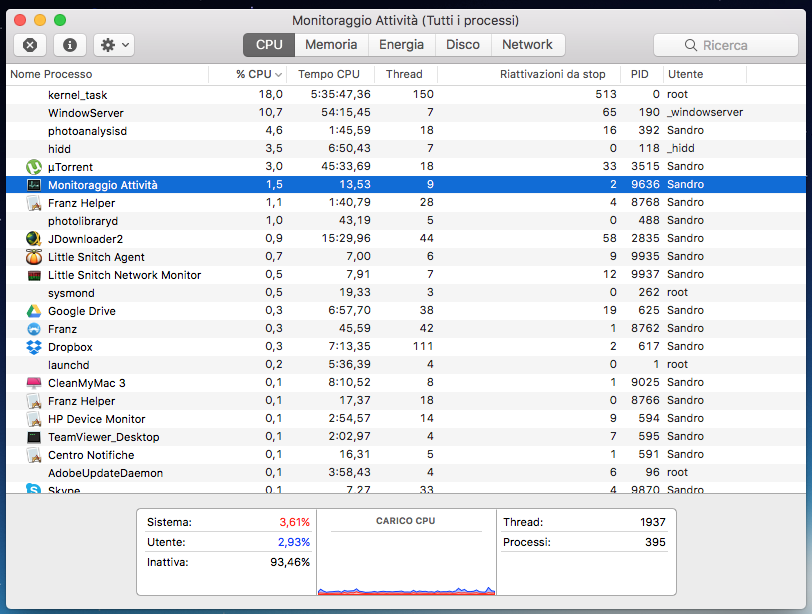Click the Centro Notifiche icon
Image resolution: width=812 pixels, height=614 pixels.
click(34, 455)
